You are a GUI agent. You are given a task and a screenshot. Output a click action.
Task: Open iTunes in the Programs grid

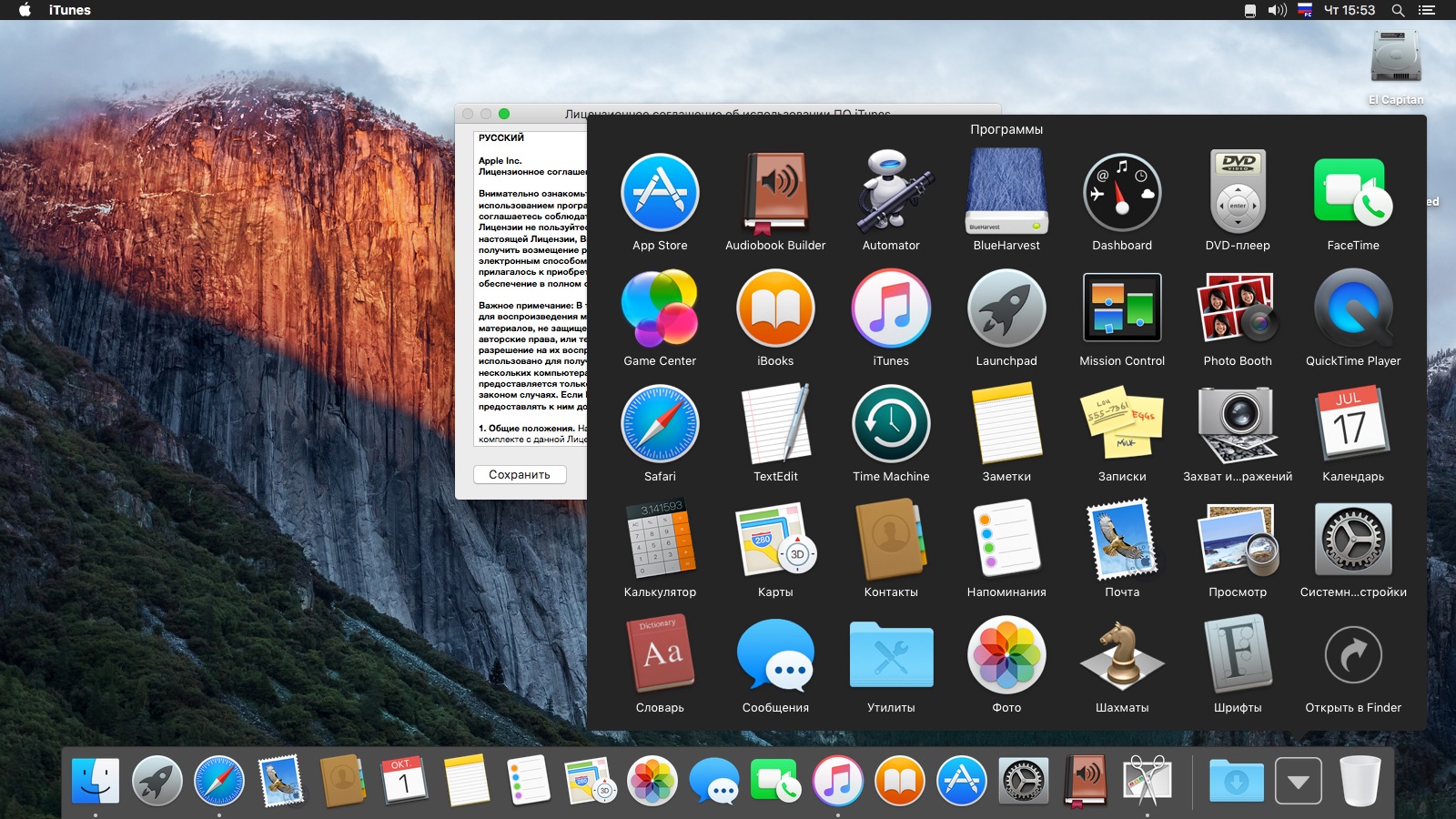point(891,308)
